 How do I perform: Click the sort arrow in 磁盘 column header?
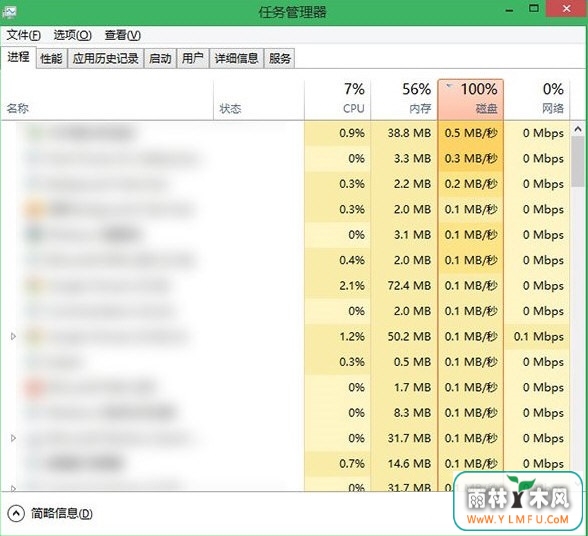pos(449,87)
